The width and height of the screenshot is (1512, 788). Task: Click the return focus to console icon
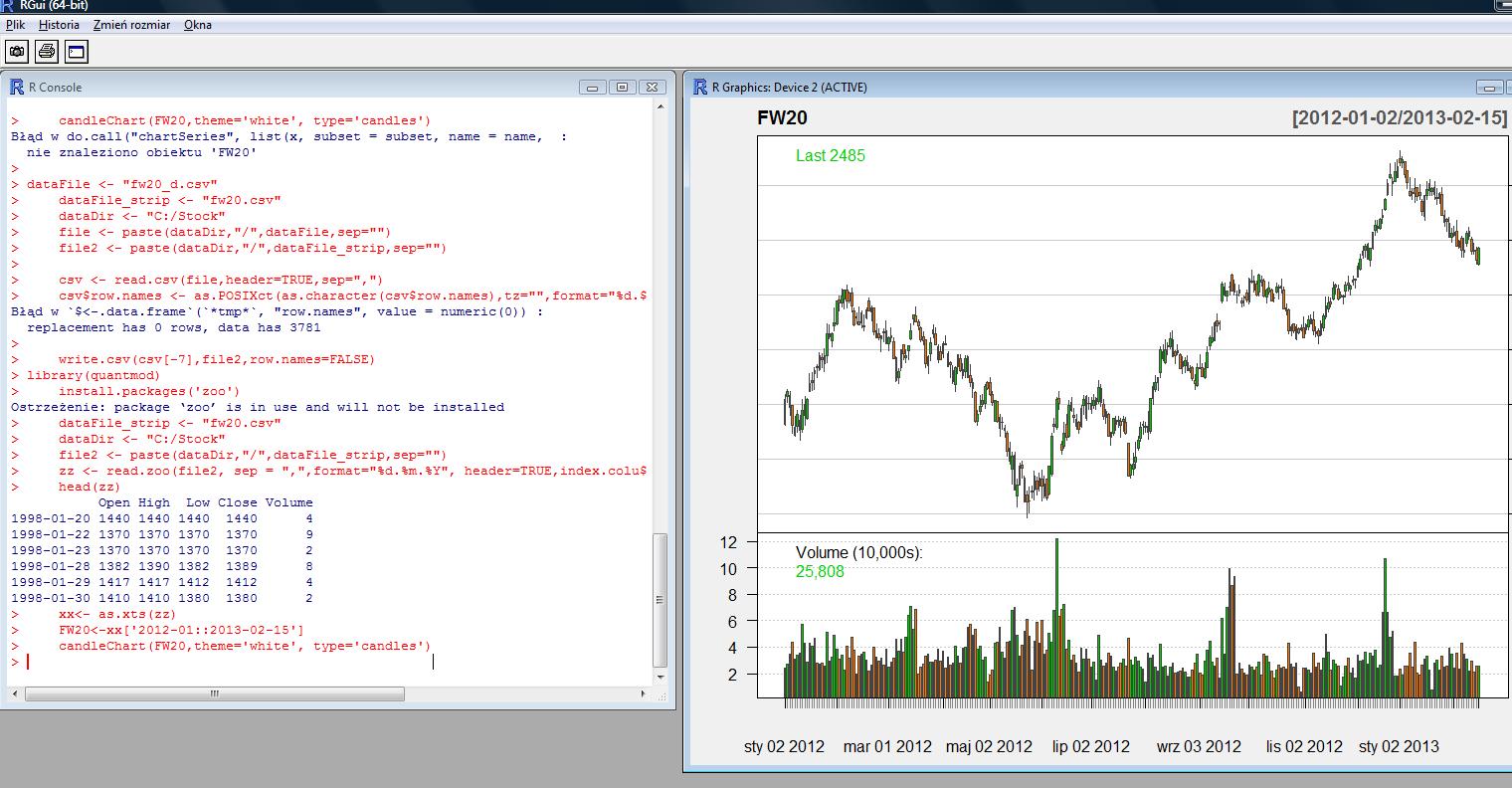[x=77, y=51]
